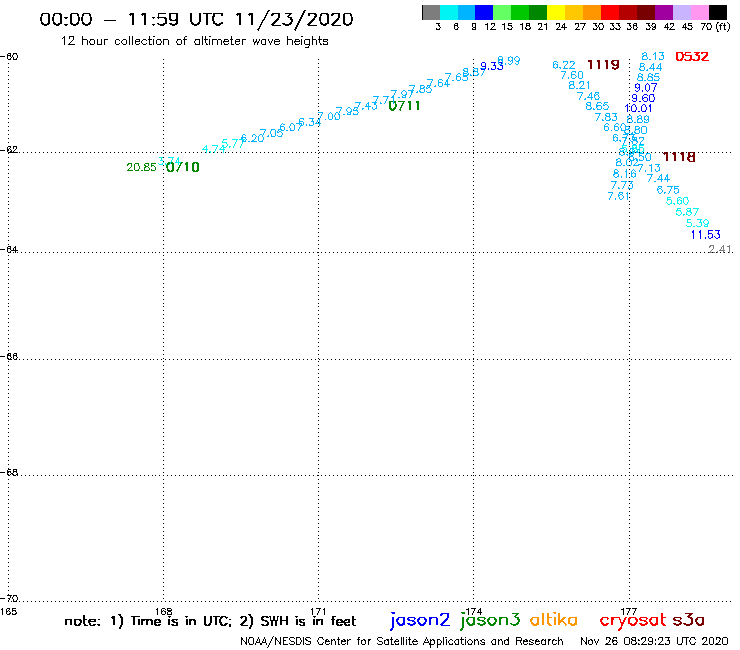Click the blue 9.33 wave height value
Viewport: 740px width, 650px height.
[x=492, y=66]
